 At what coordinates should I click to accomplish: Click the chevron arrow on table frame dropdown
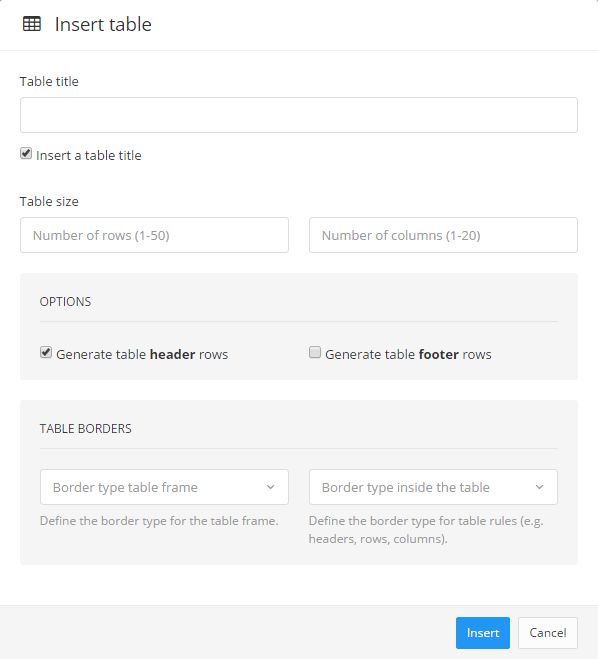(x=271, y=487)
